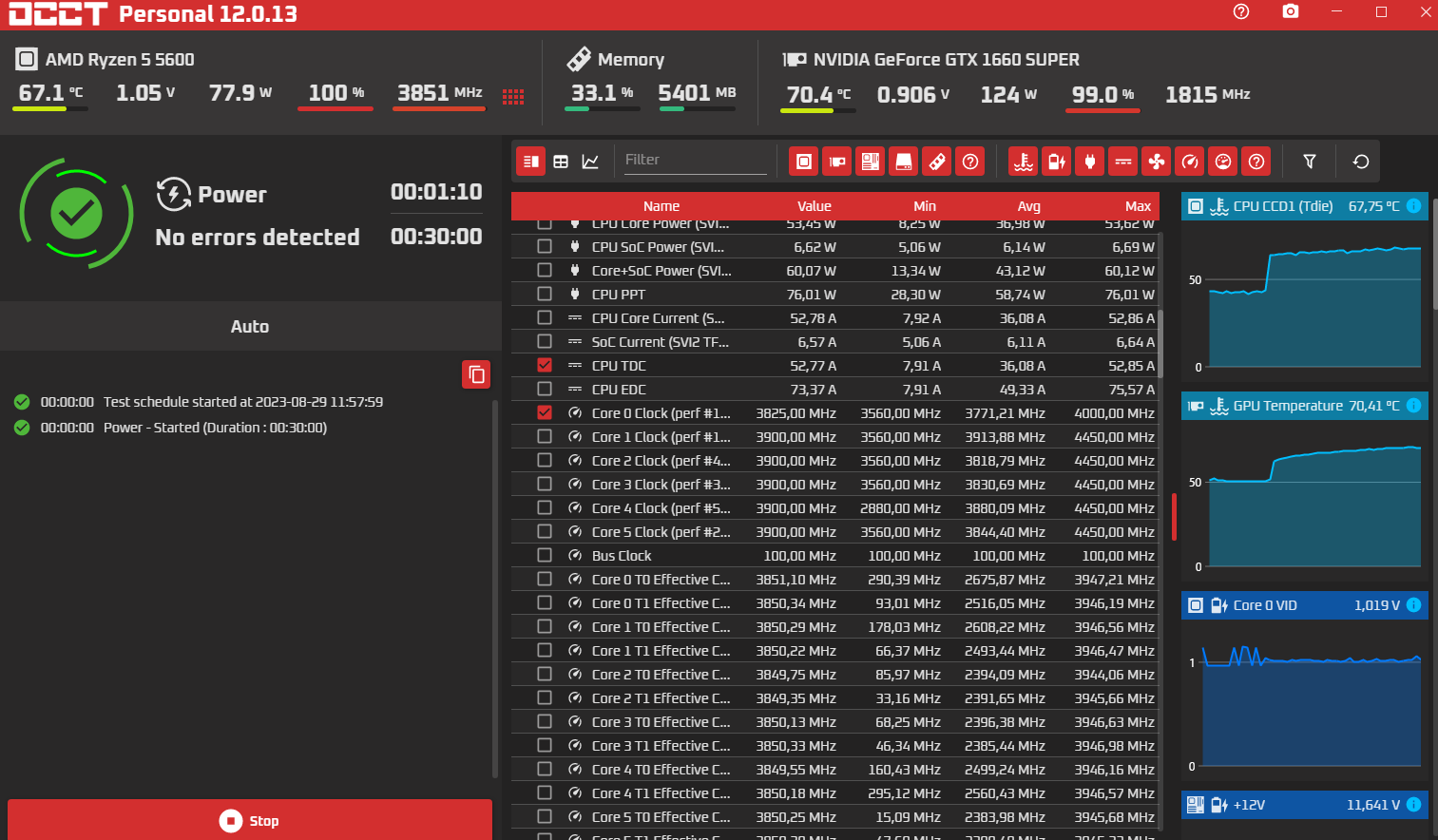Open info for GPU Temperature graph
The width and height of the screenshot is (1438, 840).
pos(1413,406)
